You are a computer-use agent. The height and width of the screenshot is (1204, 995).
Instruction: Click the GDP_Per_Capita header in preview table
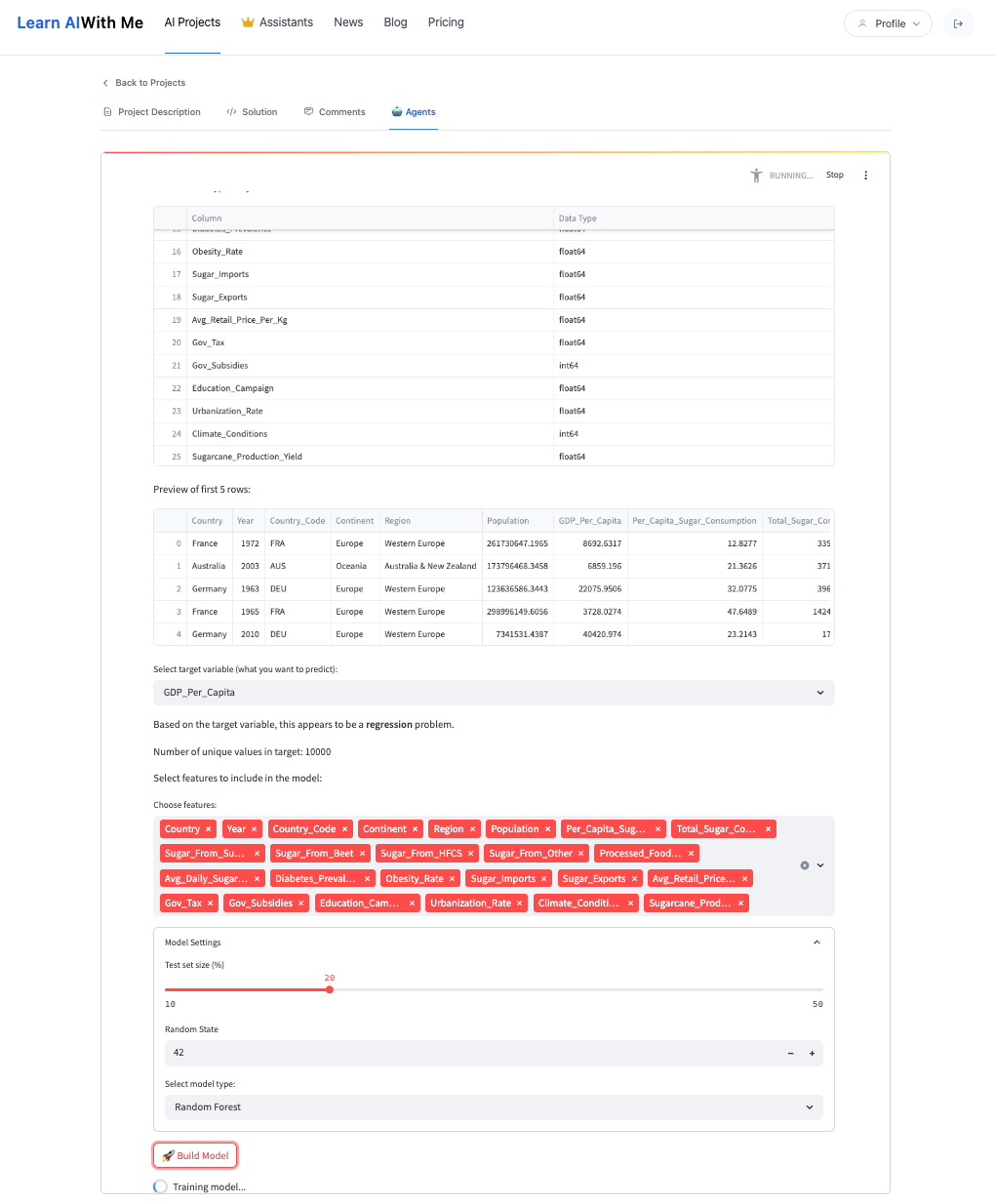pos(590,521)
